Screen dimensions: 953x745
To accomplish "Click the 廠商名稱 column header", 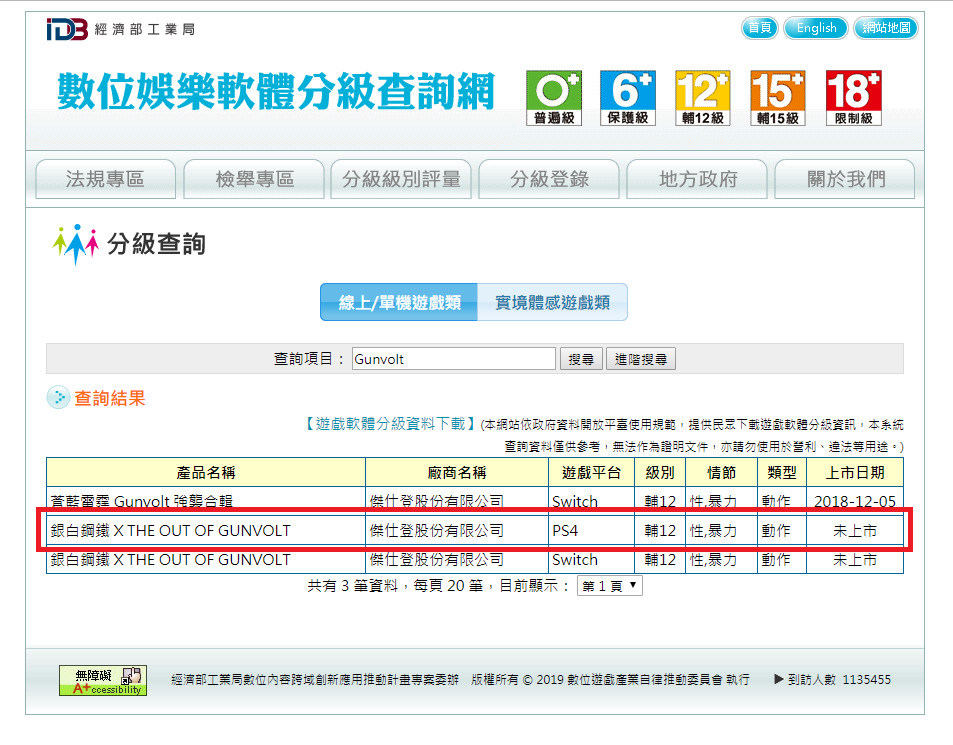I will click(457, 472).
